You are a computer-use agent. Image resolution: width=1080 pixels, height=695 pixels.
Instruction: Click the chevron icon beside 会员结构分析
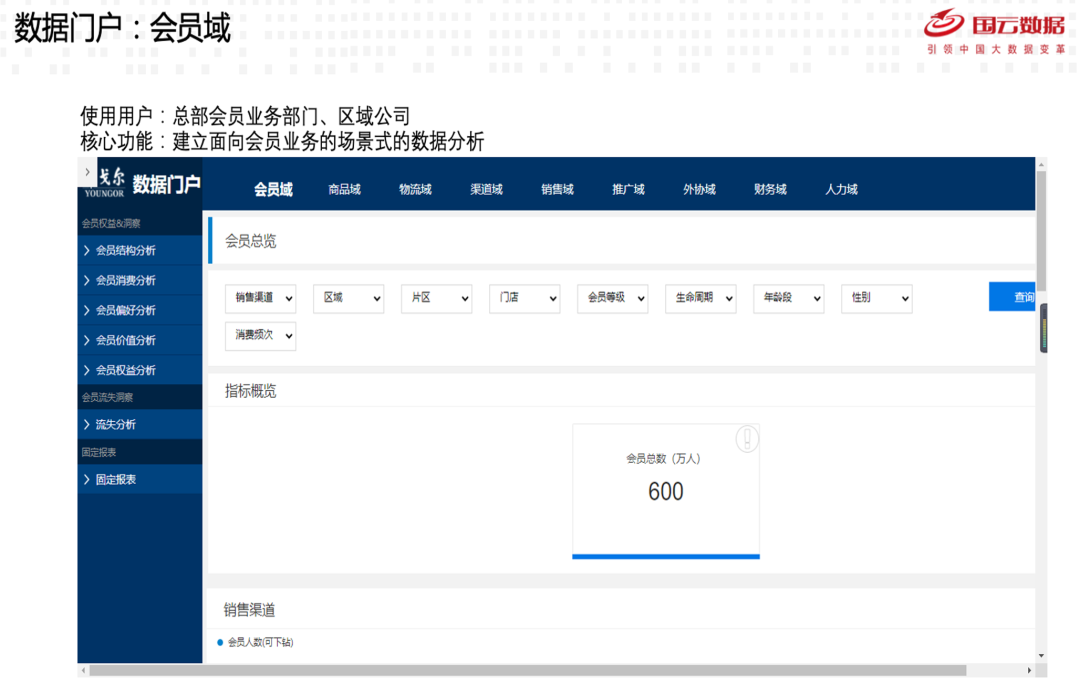(87, 251)
